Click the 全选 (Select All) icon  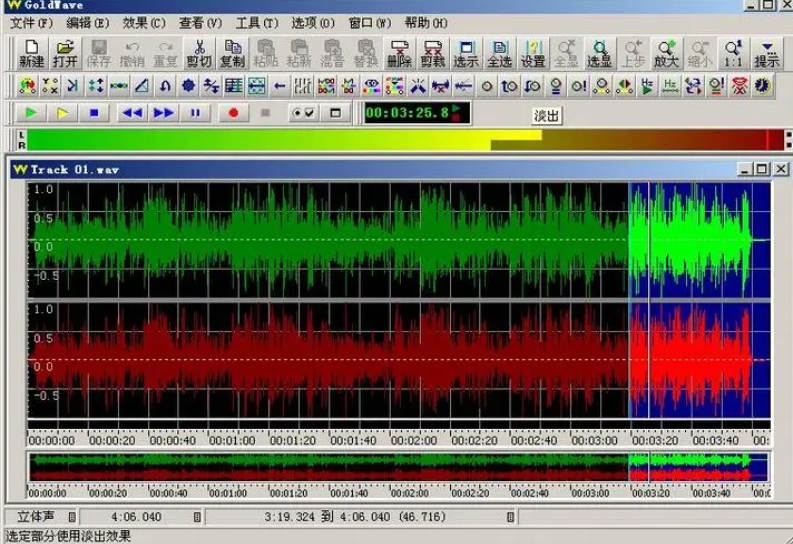[499, 54]
